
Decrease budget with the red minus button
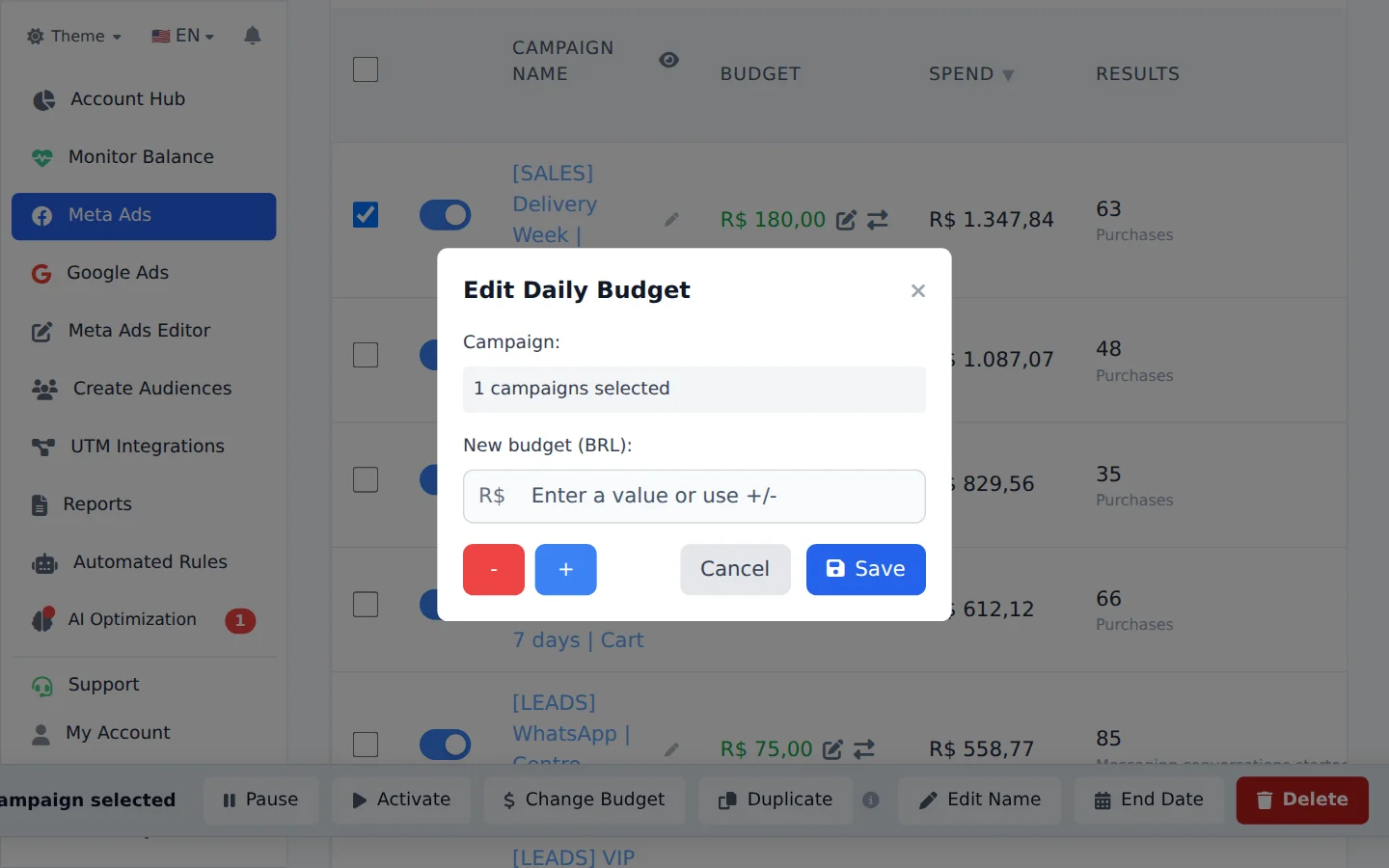pyautogui.click(x=494, y=569)
